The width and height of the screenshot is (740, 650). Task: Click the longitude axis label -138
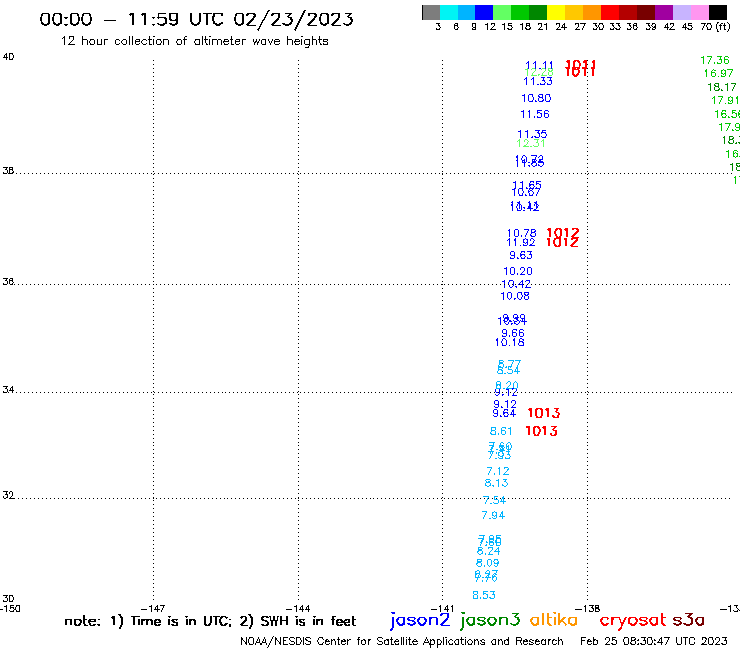[588, 608]
